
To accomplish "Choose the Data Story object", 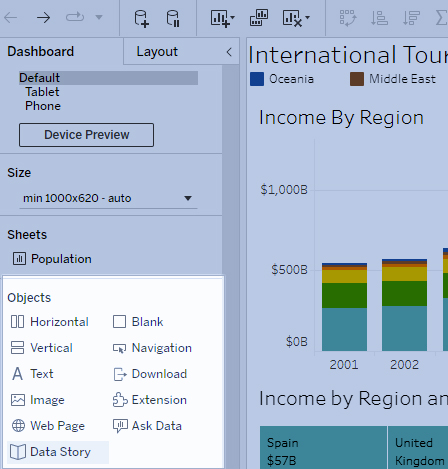I will click(58, 452).
